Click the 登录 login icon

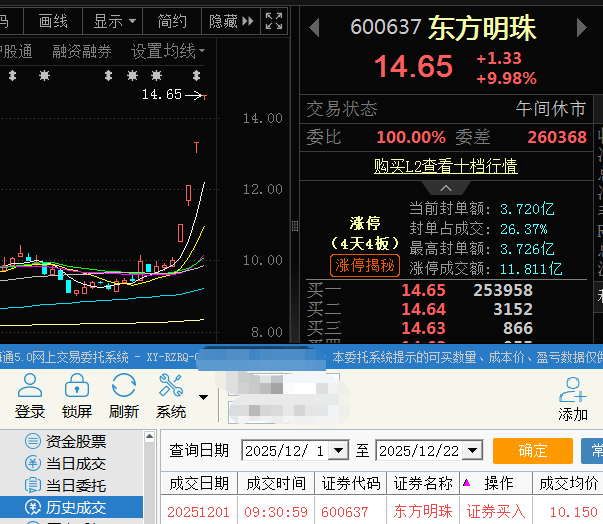coord(30,385)
